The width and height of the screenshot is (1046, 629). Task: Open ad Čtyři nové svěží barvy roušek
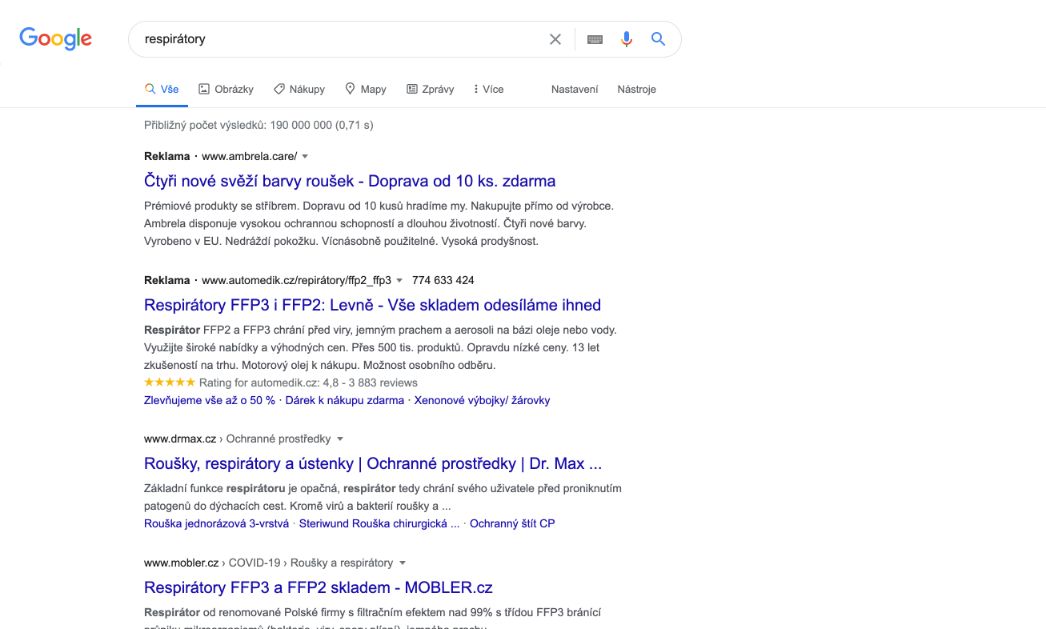click(x=350, y=181)
